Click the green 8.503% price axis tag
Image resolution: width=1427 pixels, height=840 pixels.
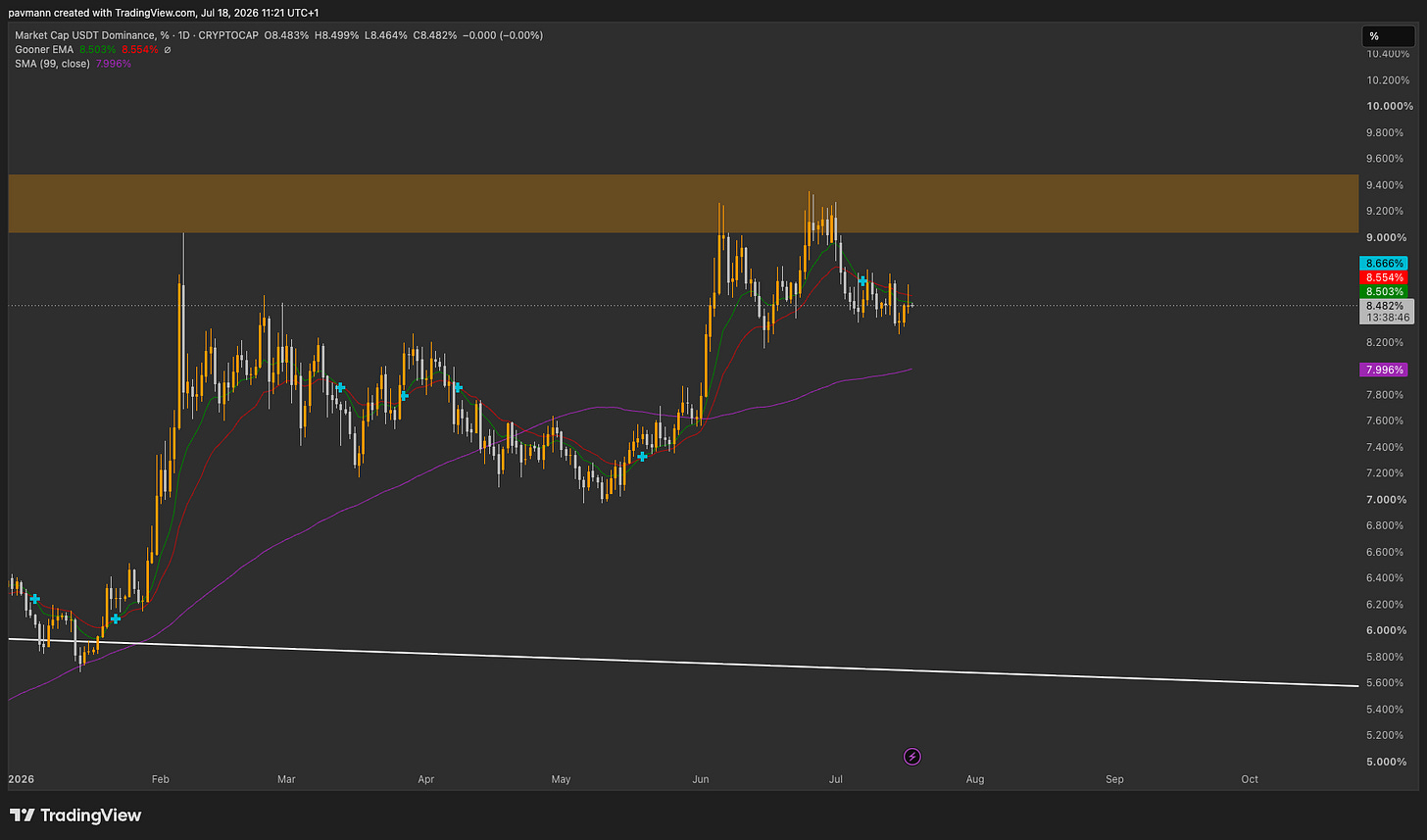(x=1384, y=291)
